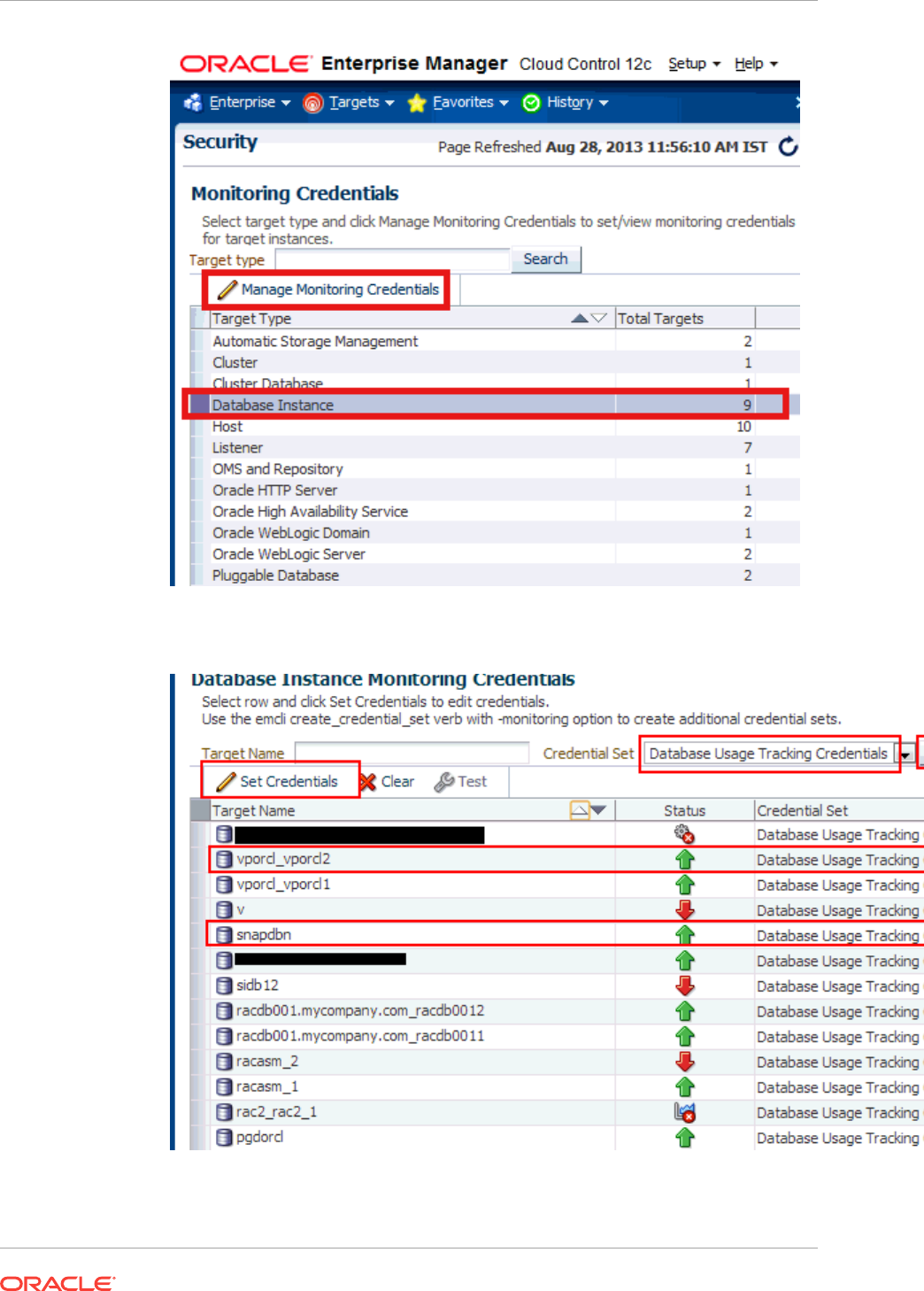Click the Clear button
924x1291 pixels.
387,781
